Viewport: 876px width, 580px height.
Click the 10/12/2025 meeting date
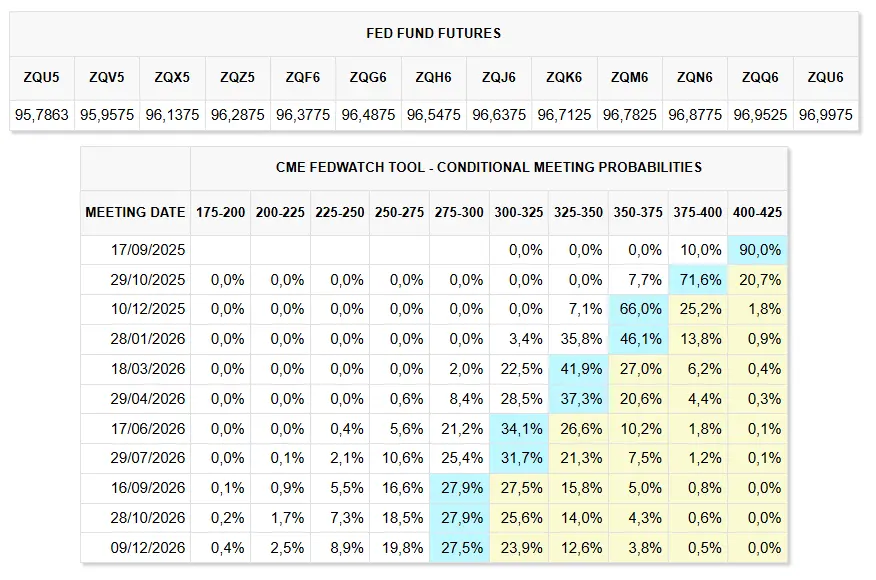click(x=148, y=309)
